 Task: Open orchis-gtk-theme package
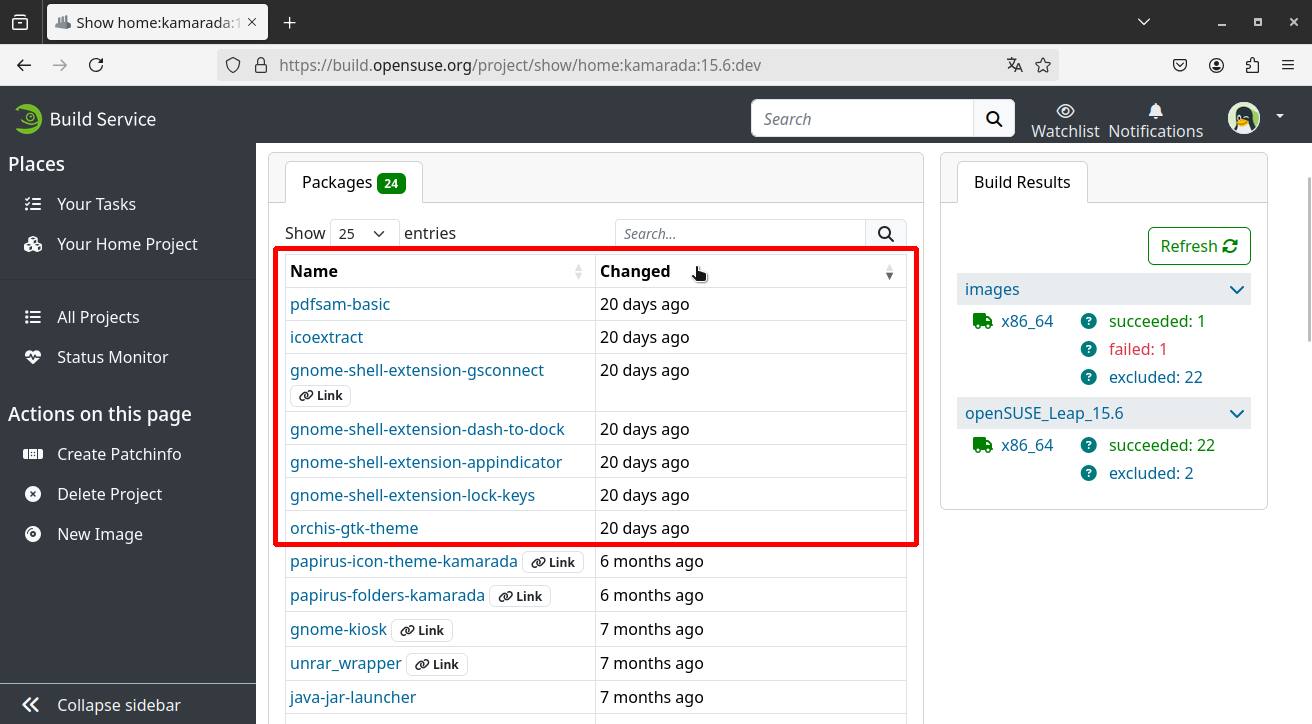point(354,528)
